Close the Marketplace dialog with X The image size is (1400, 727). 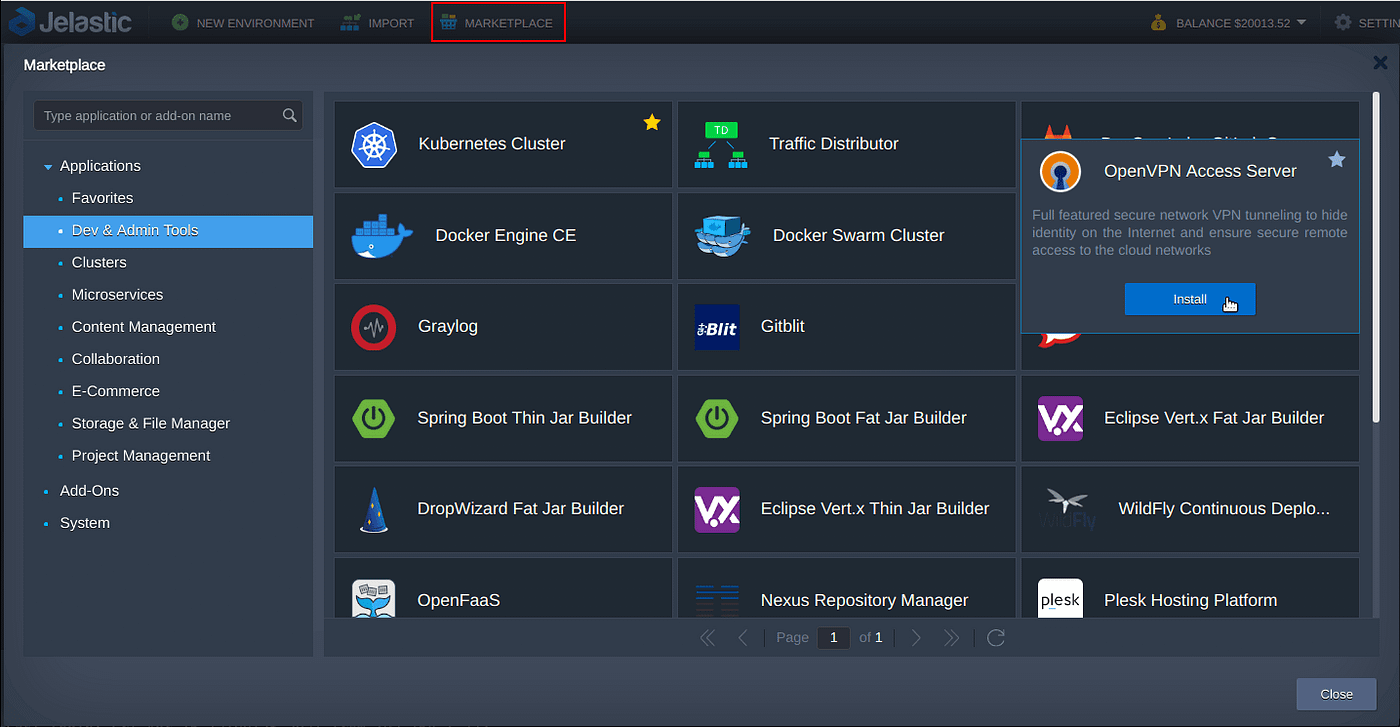(1380, 62)
